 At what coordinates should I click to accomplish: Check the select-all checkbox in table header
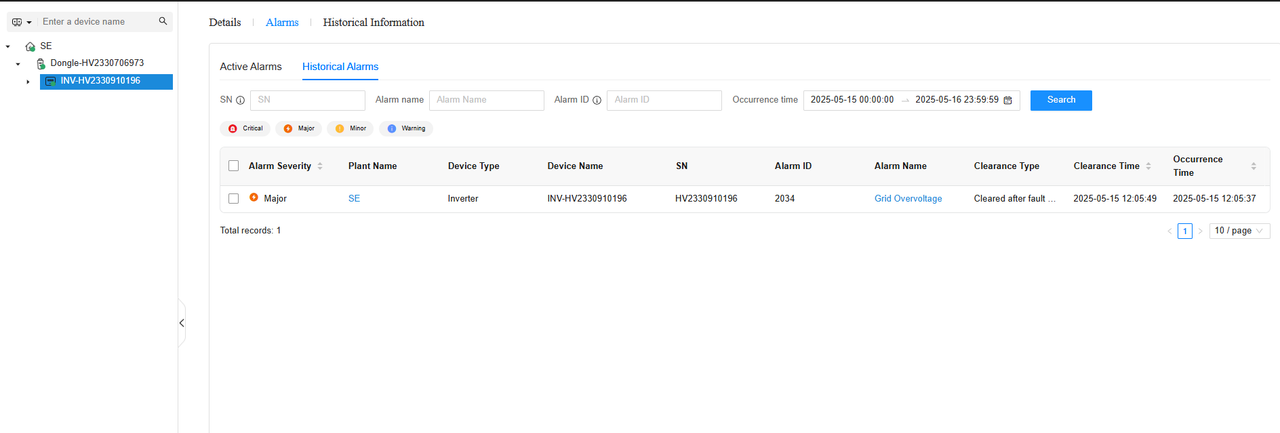point(234,166)
